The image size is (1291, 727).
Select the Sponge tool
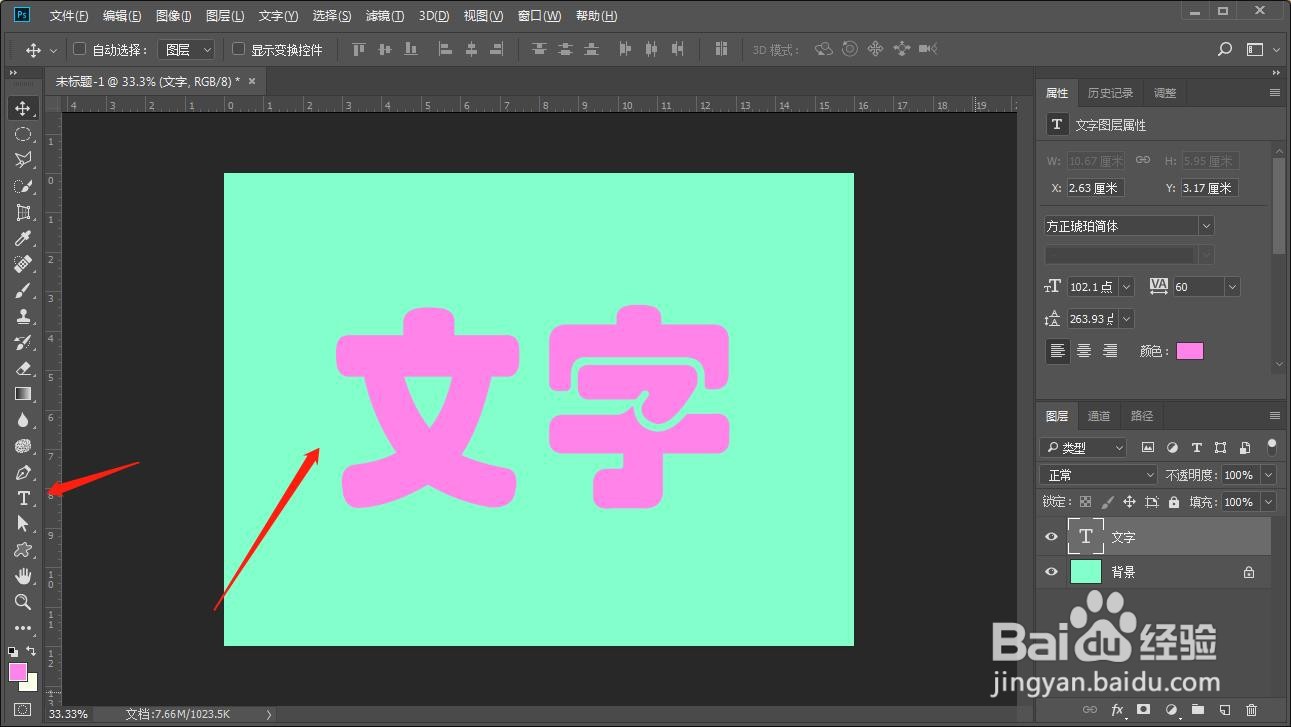click(x=23, y=446)
